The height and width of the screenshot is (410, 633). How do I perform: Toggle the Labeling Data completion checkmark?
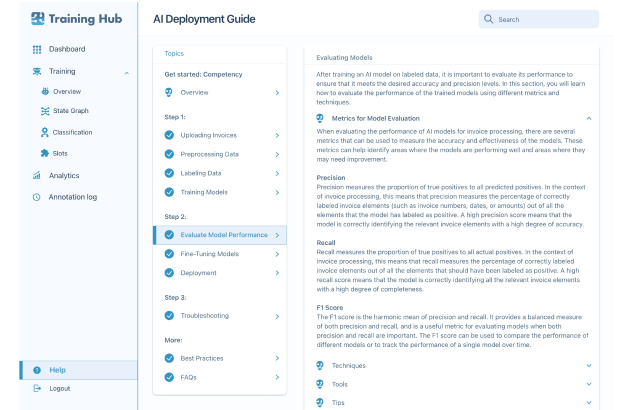(x=169, y=173)
